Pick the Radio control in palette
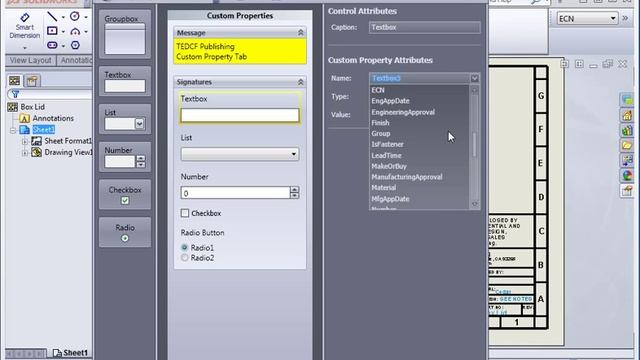Screen dimensions: 640x360 coord(125,232)
